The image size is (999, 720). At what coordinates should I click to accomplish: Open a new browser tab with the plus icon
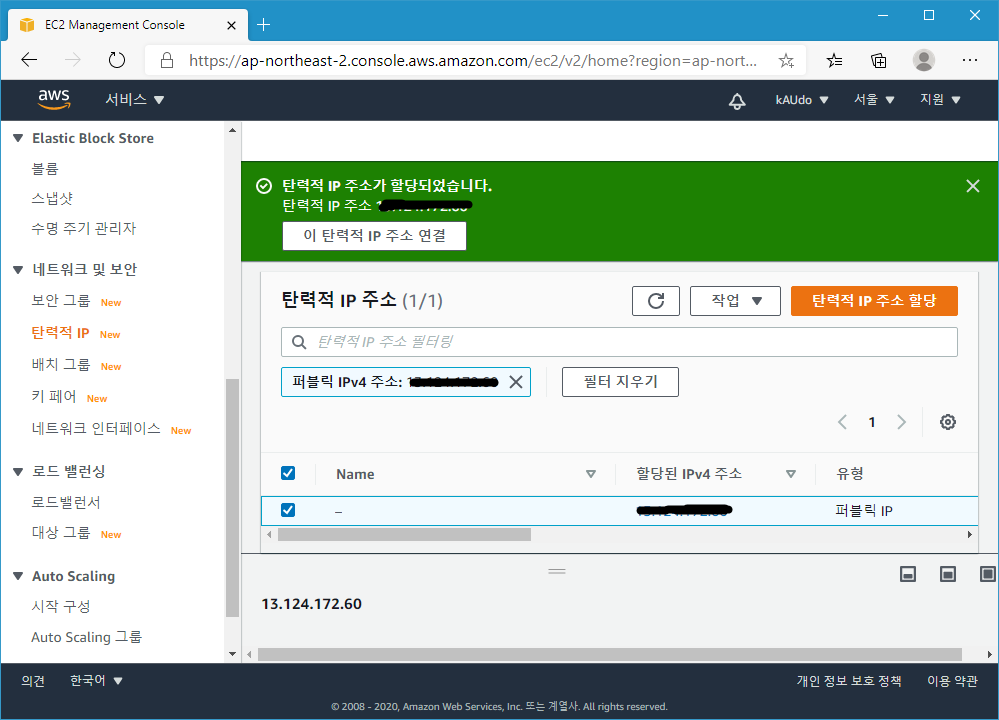[263, 25]
